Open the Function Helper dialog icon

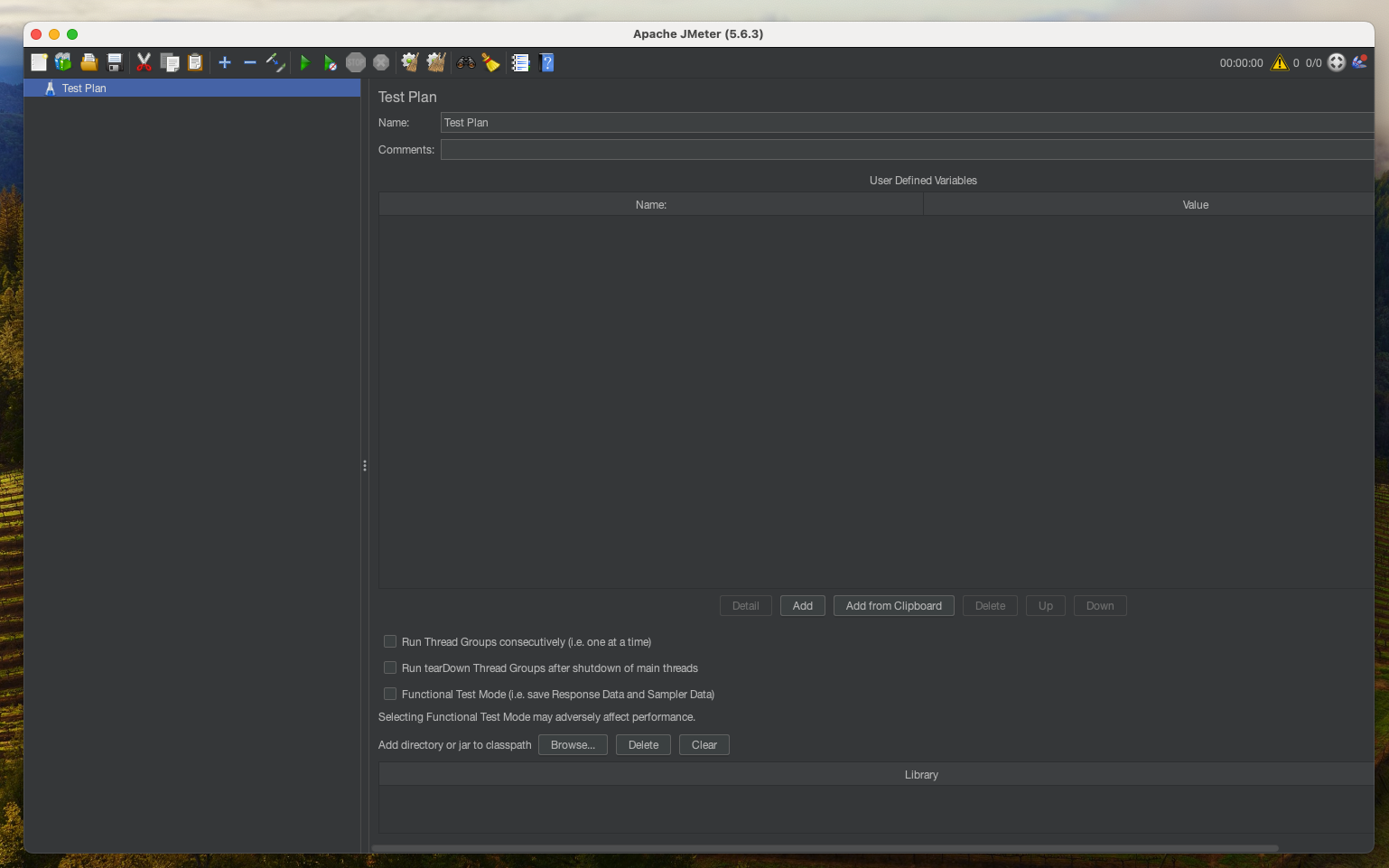pyautogui.click(x=520, y=62)
